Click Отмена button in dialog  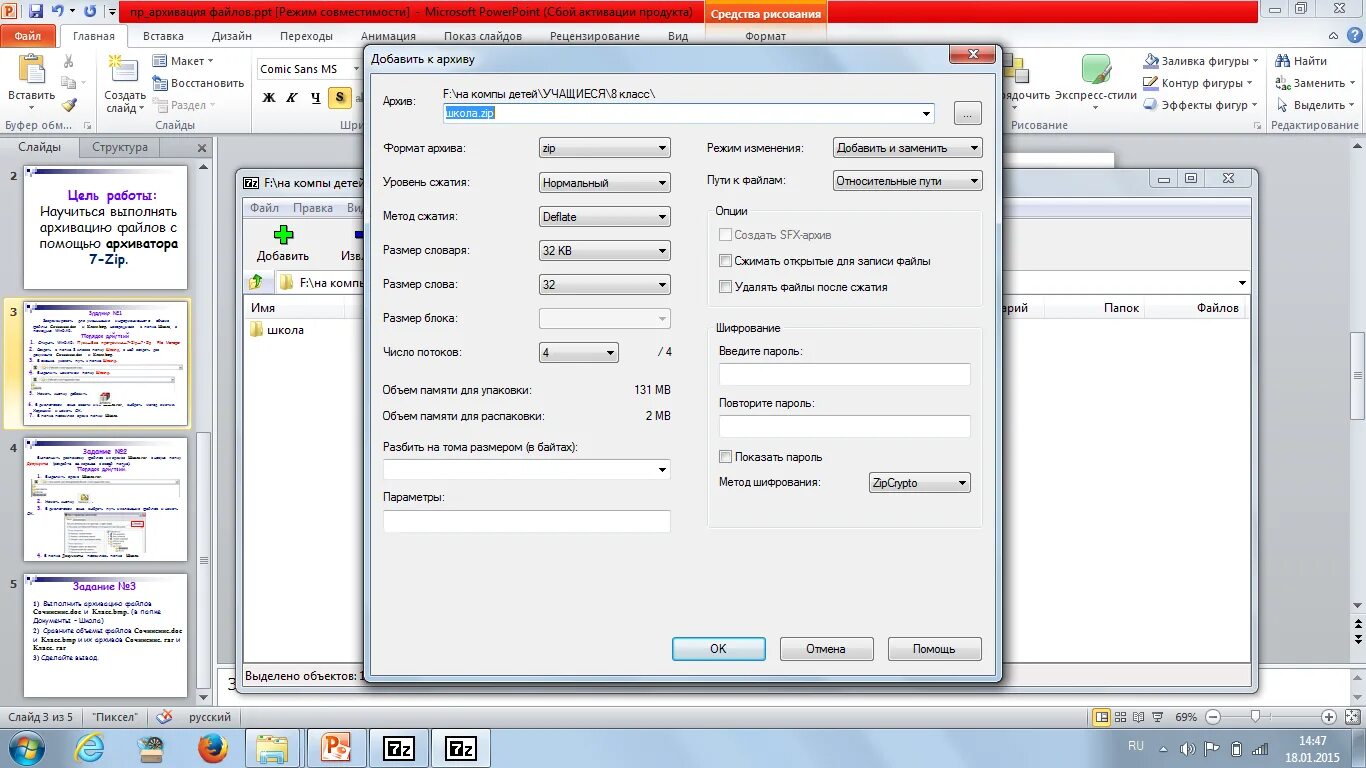pyautogui.click(x=826, y=649)
